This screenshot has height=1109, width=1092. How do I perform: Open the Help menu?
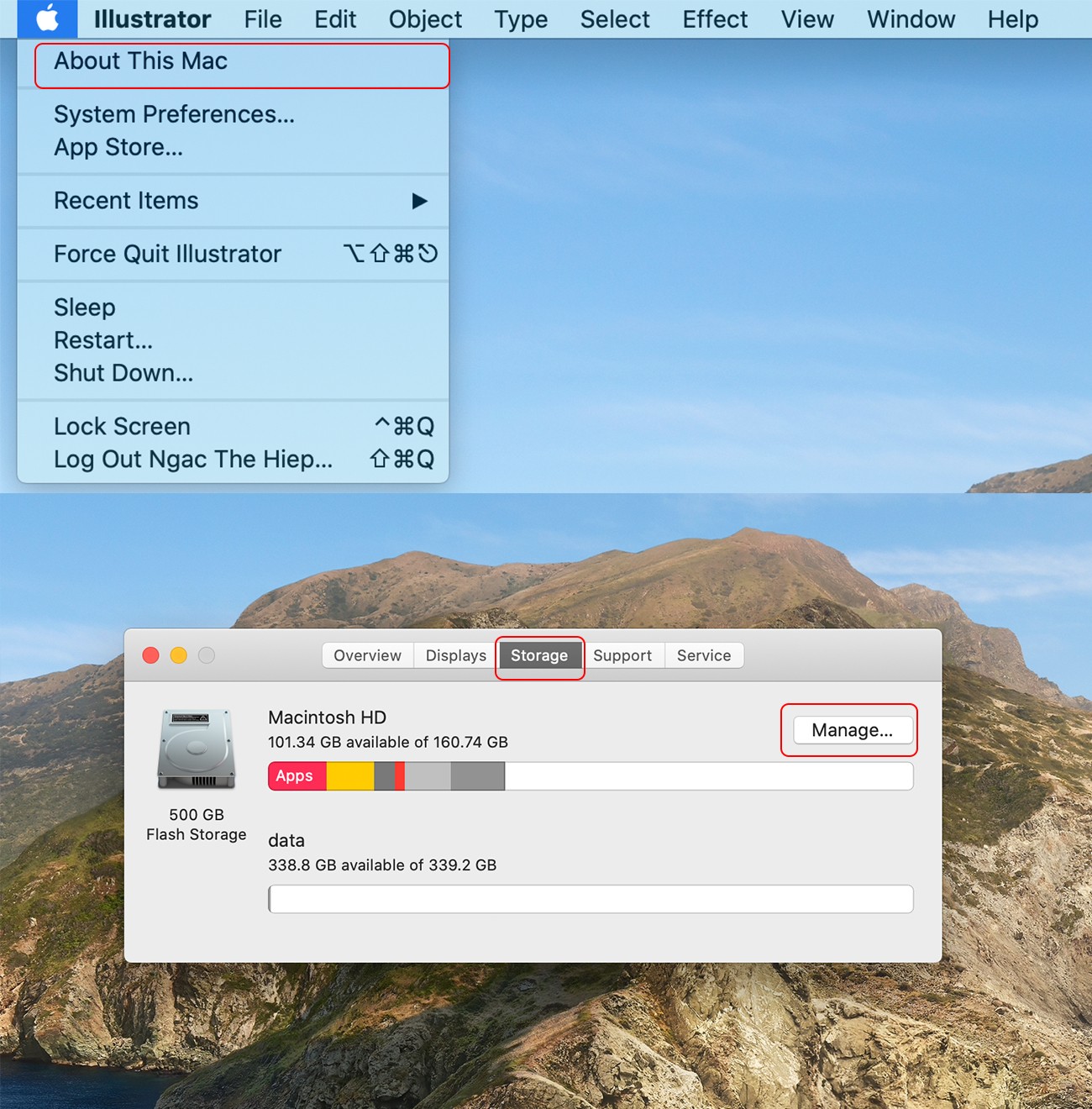click(1013, 18)
